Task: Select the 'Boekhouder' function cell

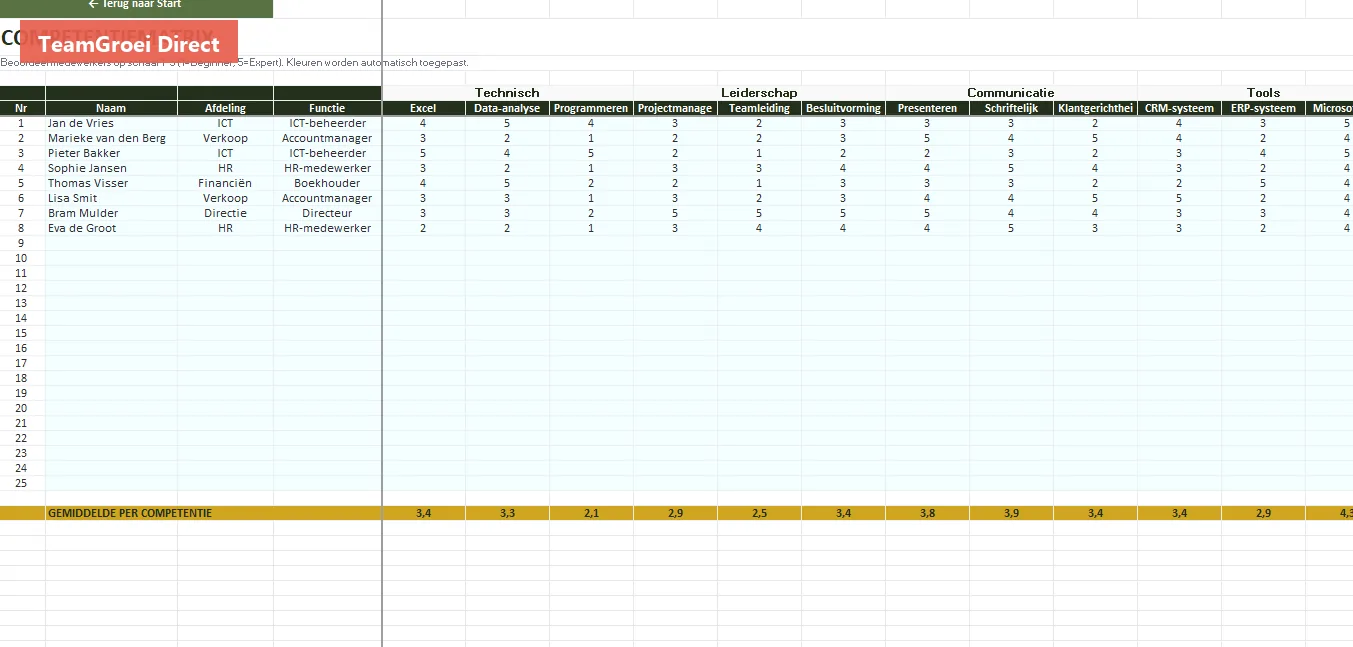Action: pos(327,183)
